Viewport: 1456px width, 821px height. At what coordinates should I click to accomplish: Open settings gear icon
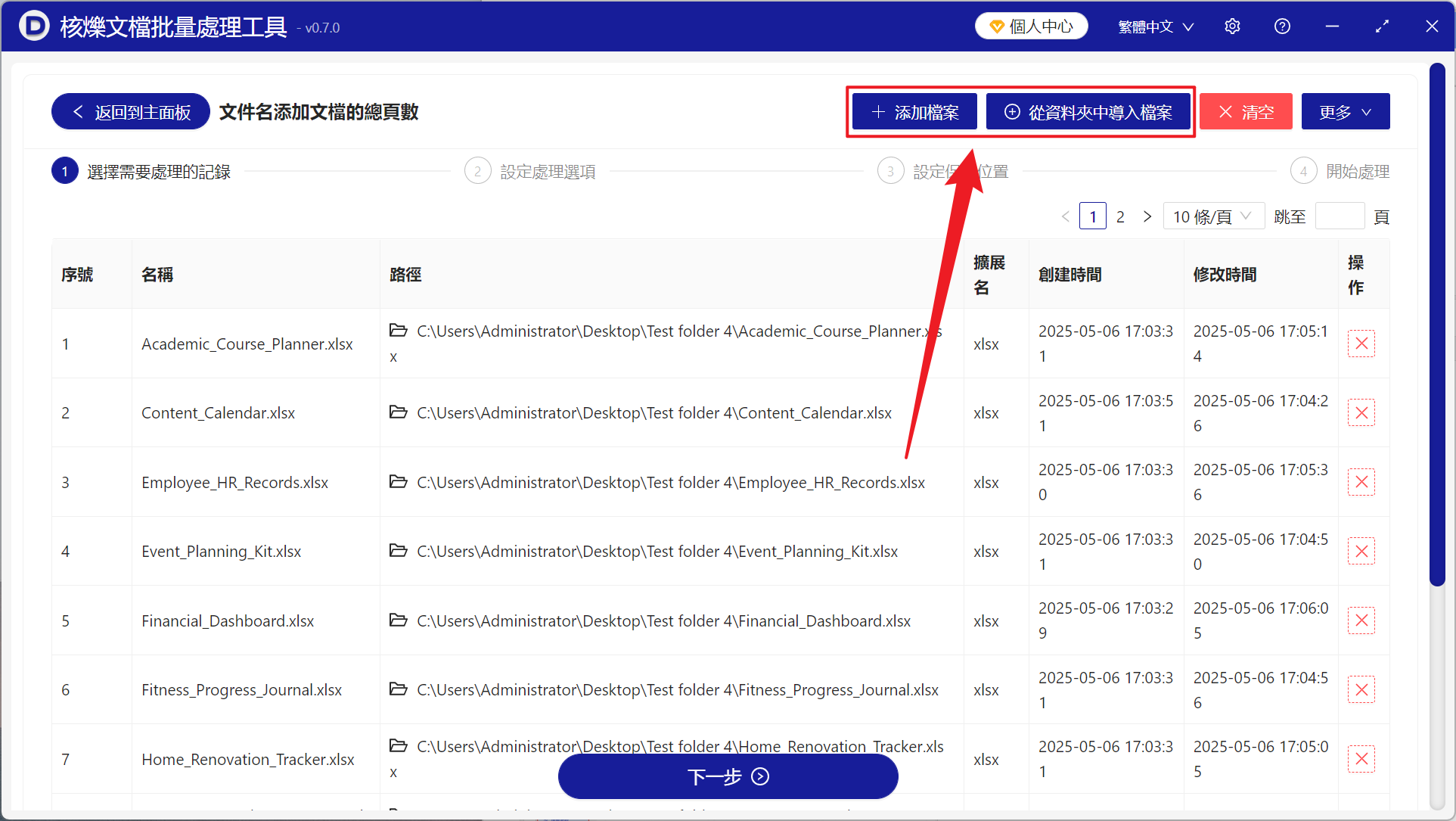(1232, 26)
